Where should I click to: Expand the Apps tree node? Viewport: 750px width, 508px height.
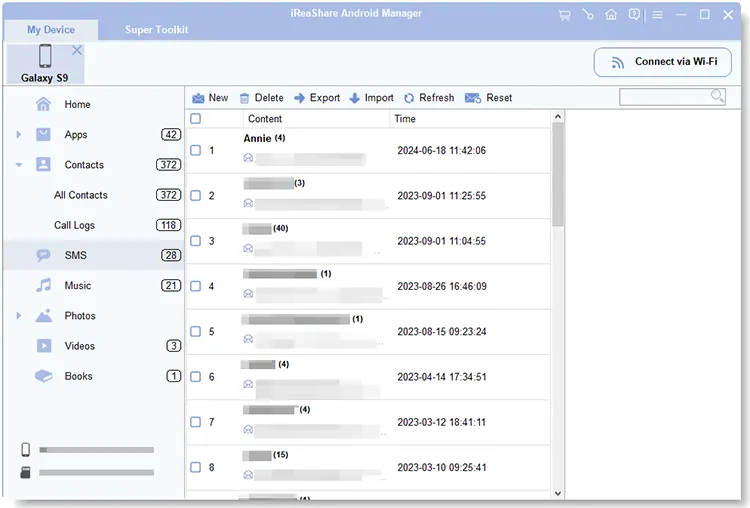click(x=18, y=135)
